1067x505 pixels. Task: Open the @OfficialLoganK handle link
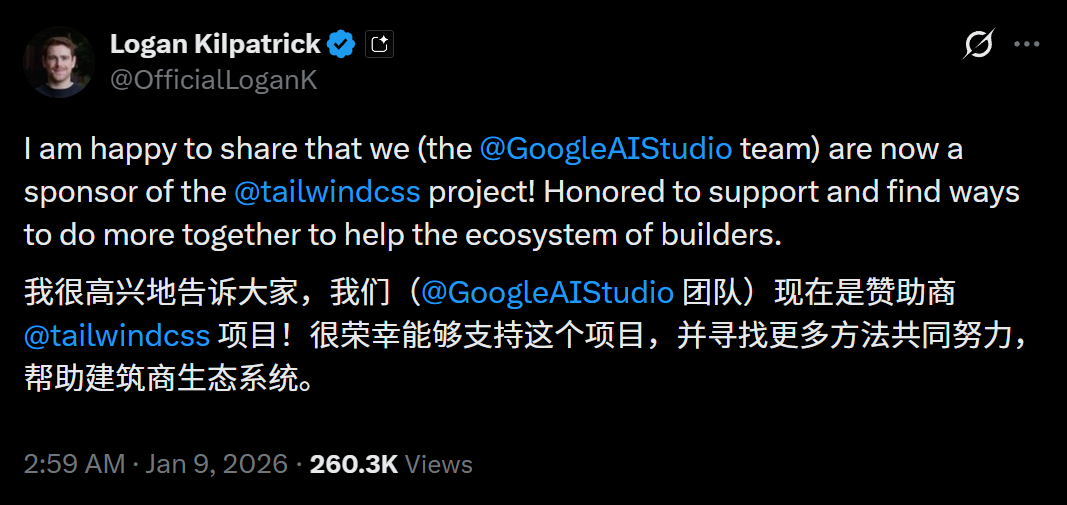coord(214,80)
